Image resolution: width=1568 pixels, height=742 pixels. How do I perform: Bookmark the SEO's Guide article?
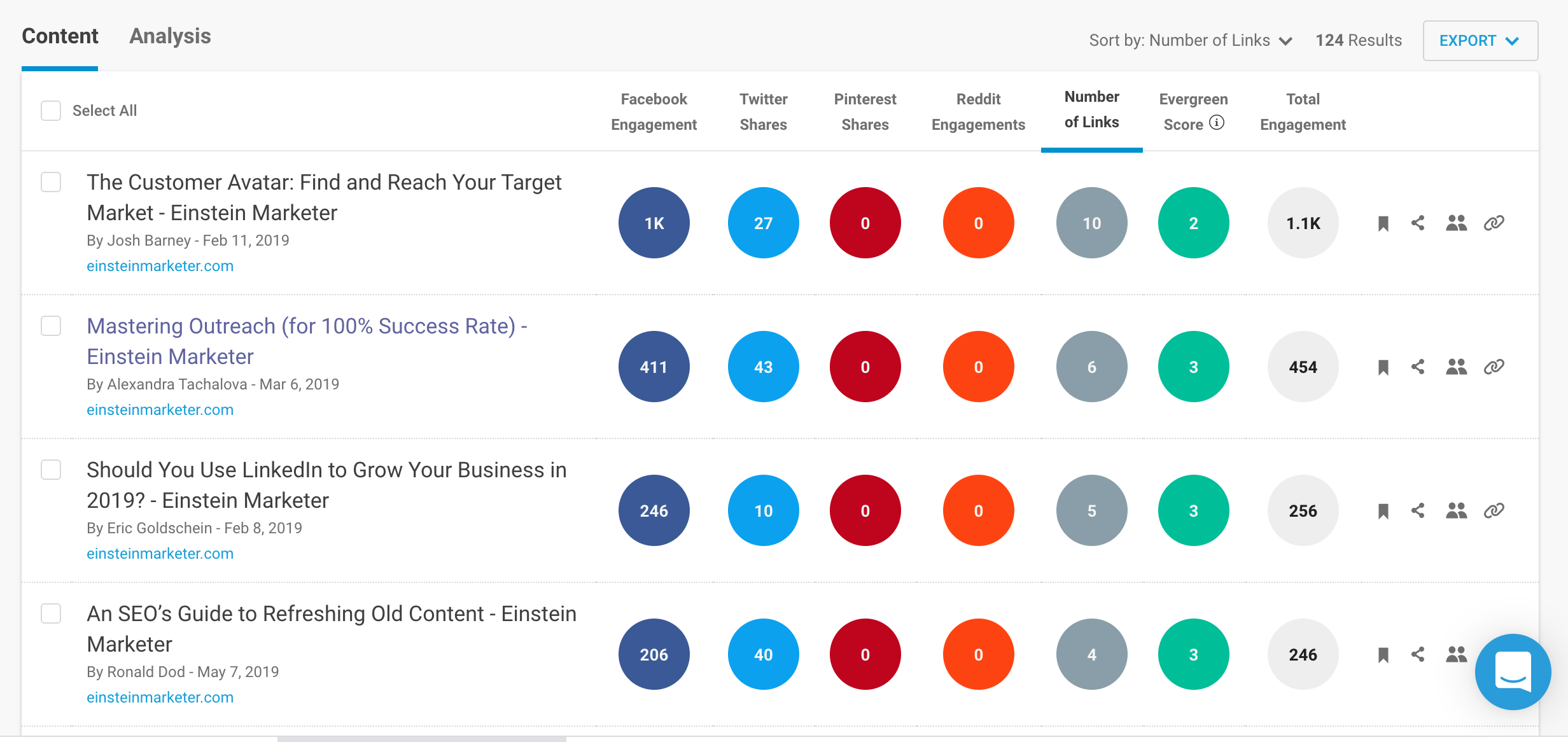[x=1383, y=655]
